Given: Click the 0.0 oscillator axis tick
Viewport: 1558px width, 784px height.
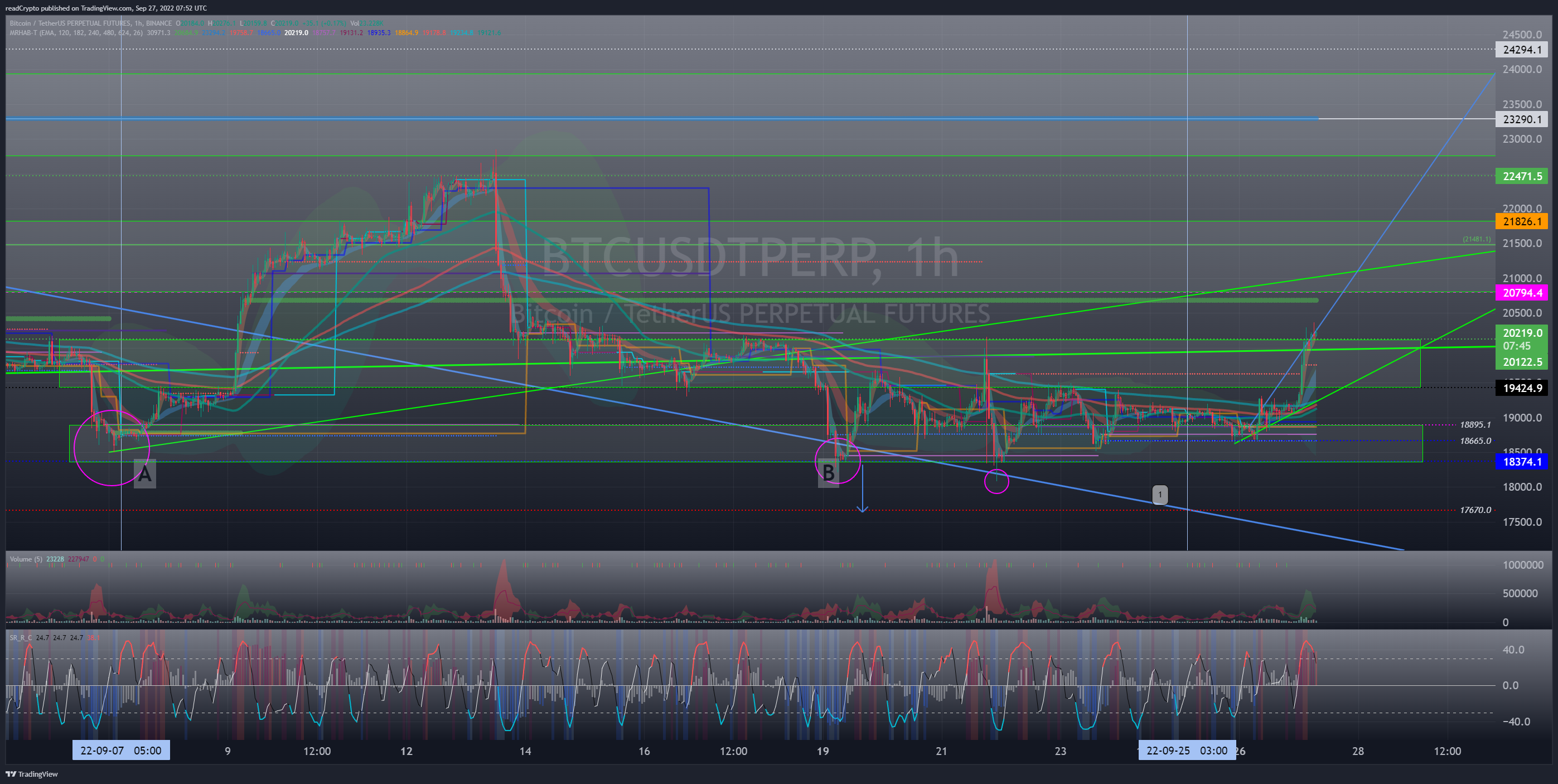Looking at the screenshot, I should (1510, 685).
